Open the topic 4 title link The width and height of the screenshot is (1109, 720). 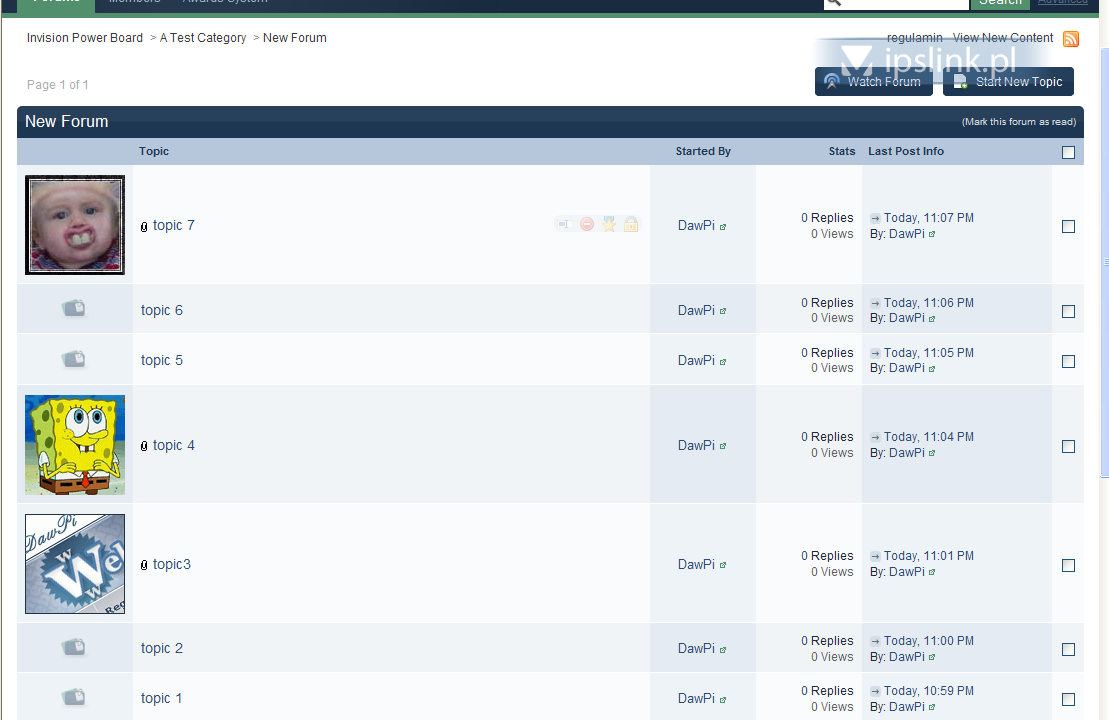coord(173,445)
